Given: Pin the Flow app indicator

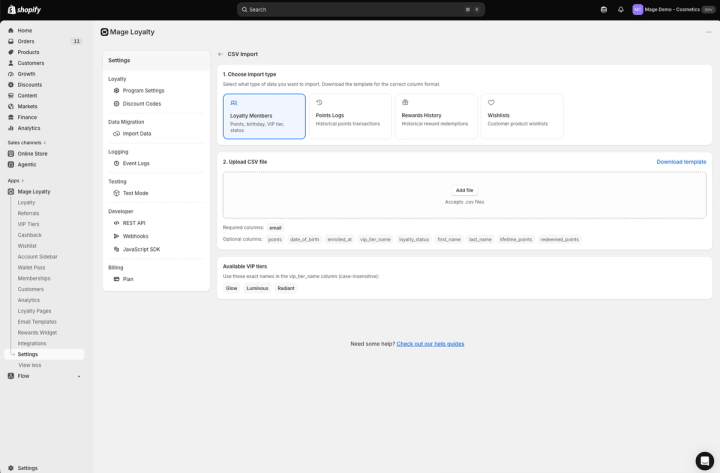Looking at the screenshot, I should click(x=79, y=377).
